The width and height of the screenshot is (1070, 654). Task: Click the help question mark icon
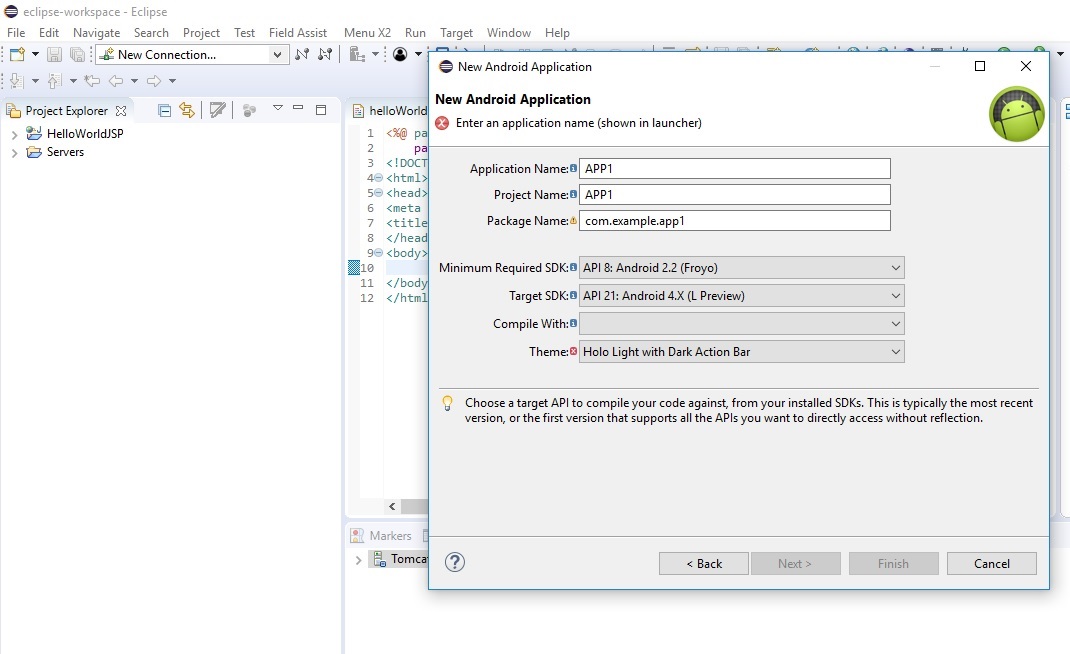(x=454, y=562)
